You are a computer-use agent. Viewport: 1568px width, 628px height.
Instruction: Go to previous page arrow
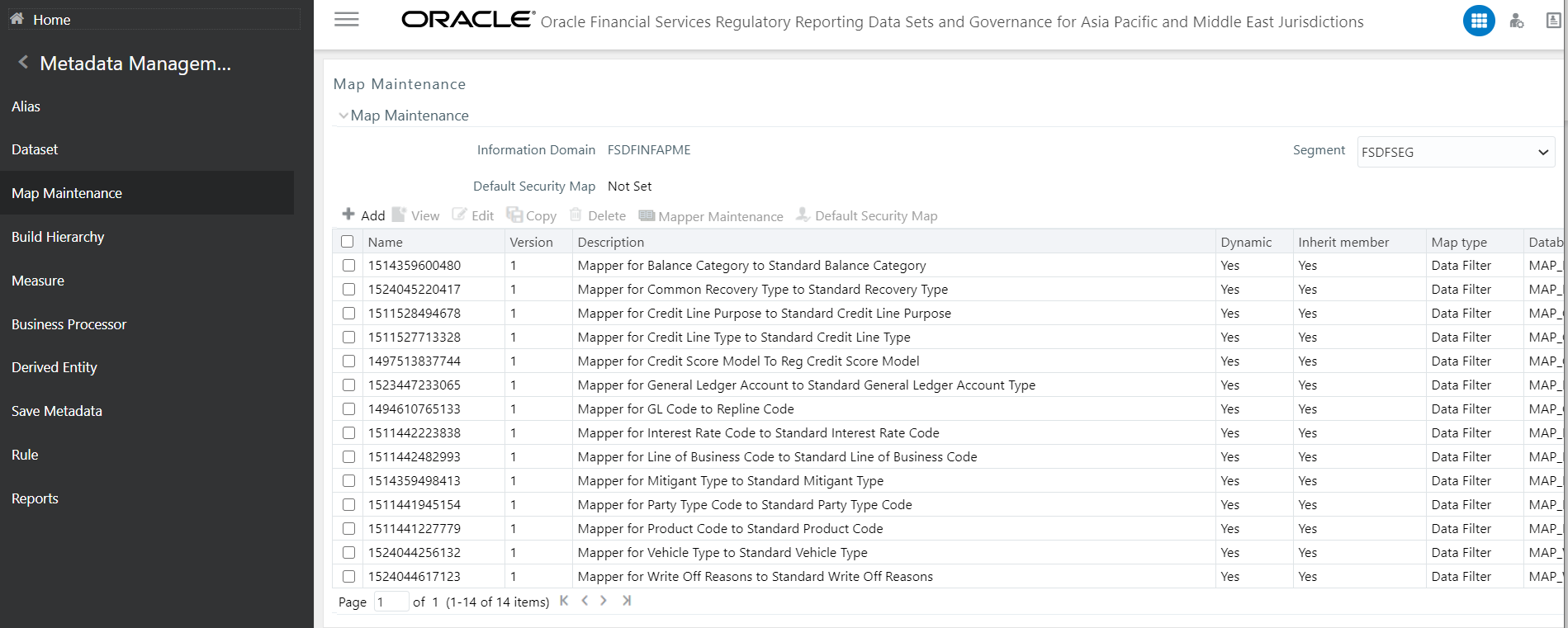[585, 601]
